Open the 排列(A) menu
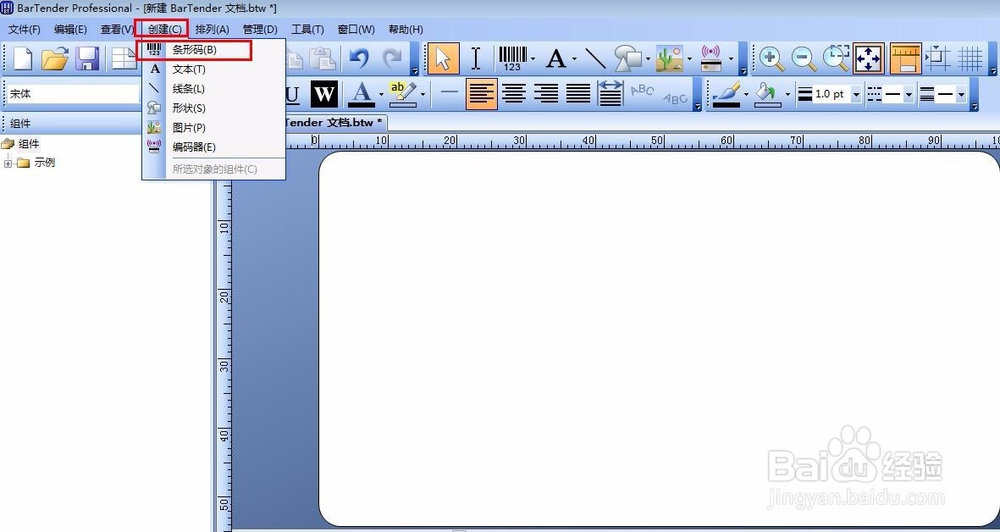 pos(212,29)
